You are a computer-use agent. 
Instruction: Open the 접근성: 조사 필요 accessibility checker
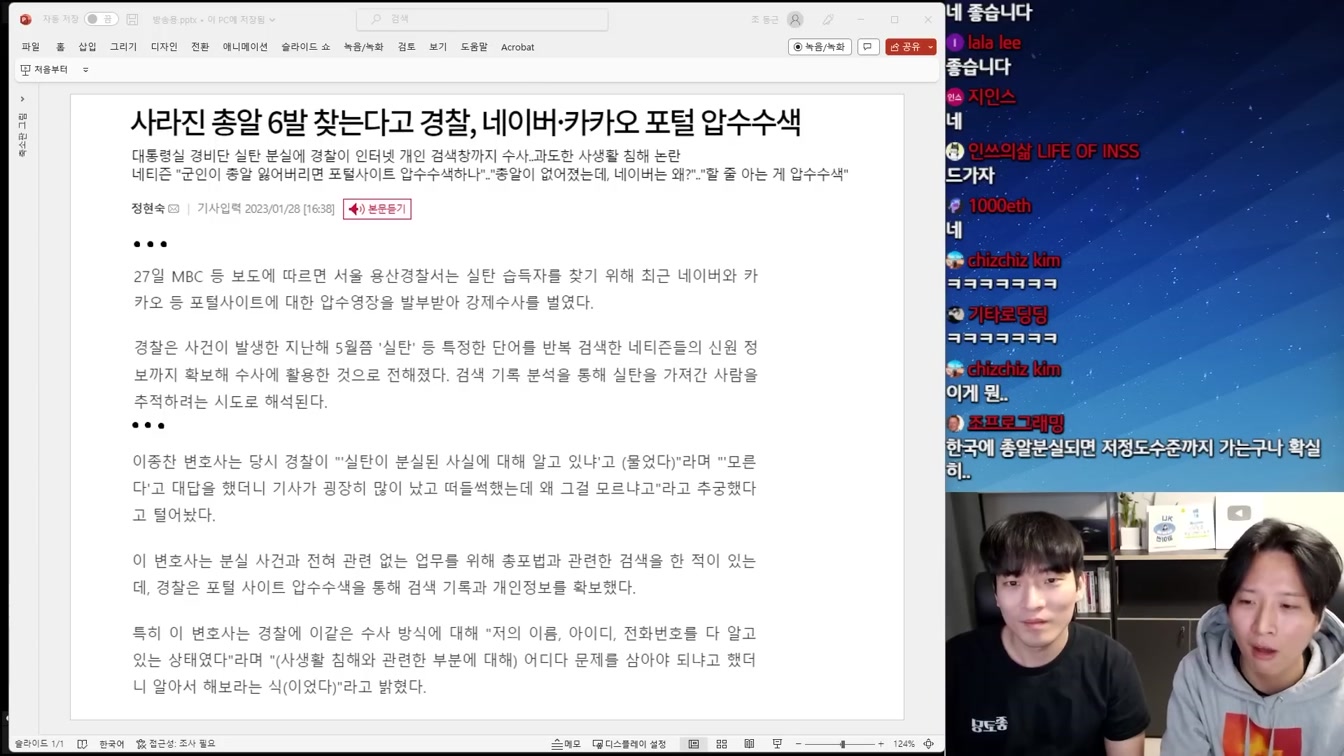176,744
